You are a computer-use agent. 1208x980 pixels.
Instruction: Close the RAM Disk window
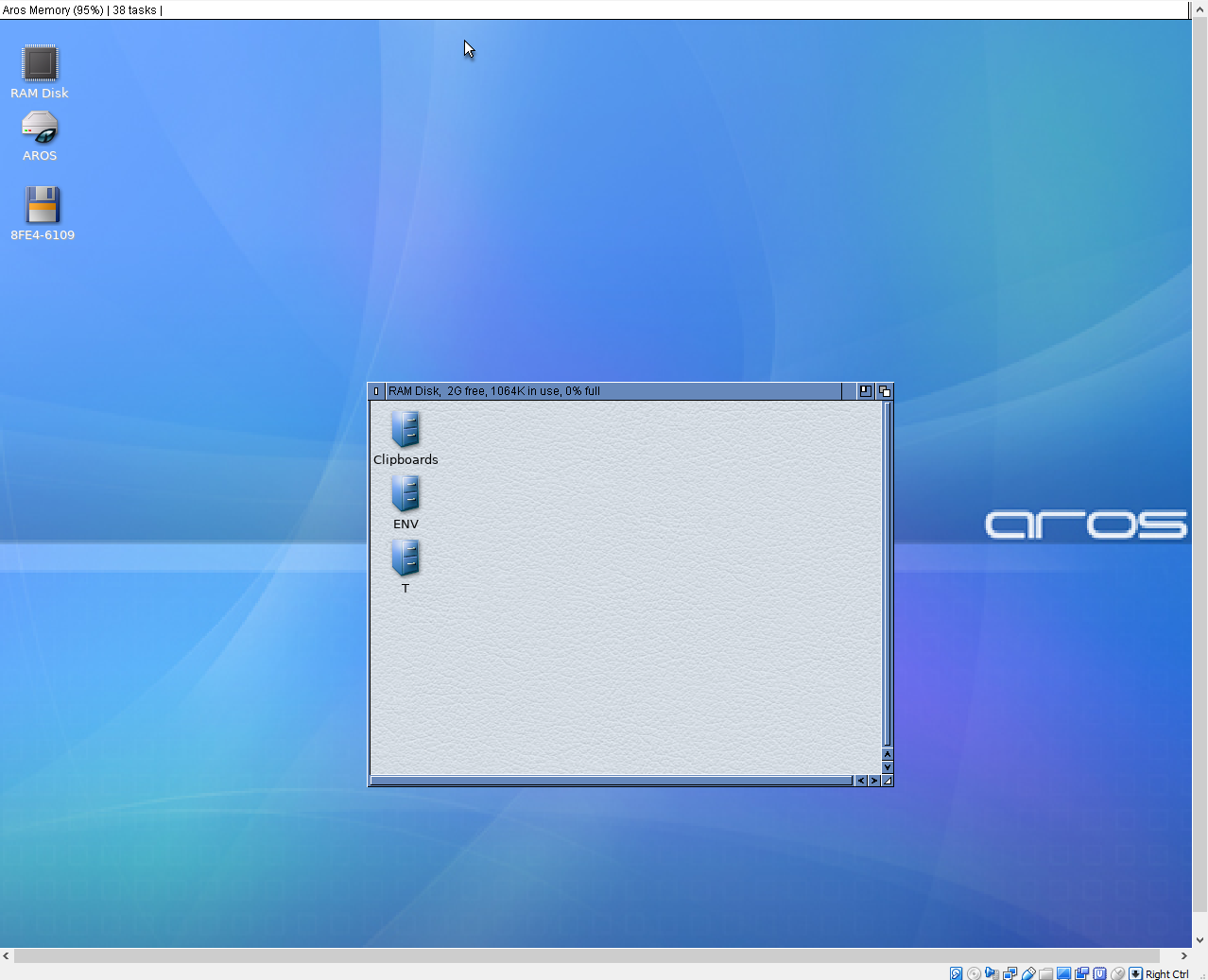tap(376, 391)
